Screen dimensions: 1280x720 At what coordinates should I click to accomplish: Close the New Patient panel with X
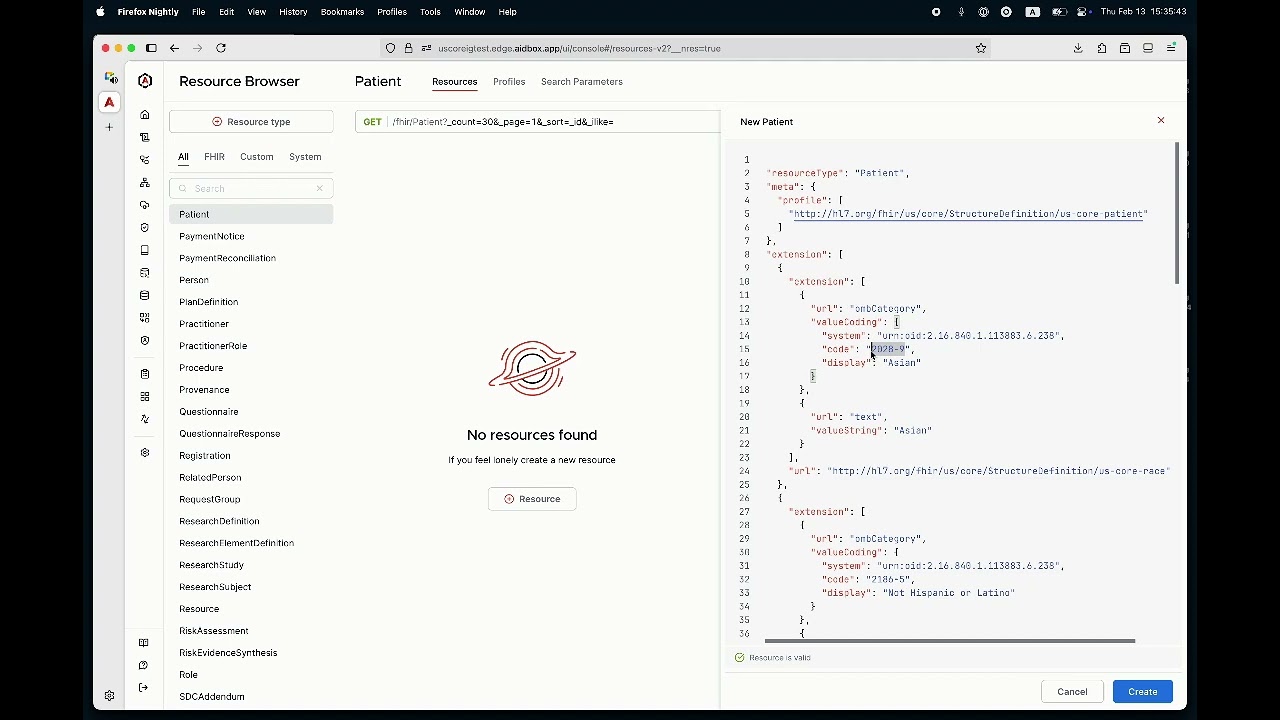[1161, 121]
